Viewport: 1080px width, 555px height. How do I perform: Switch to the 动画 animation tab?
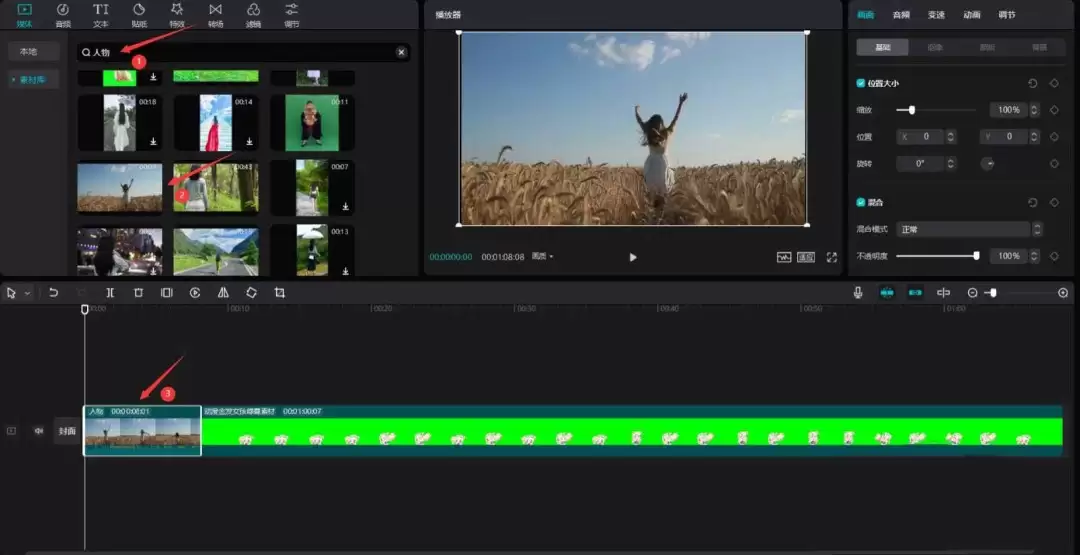pos(971,15)
